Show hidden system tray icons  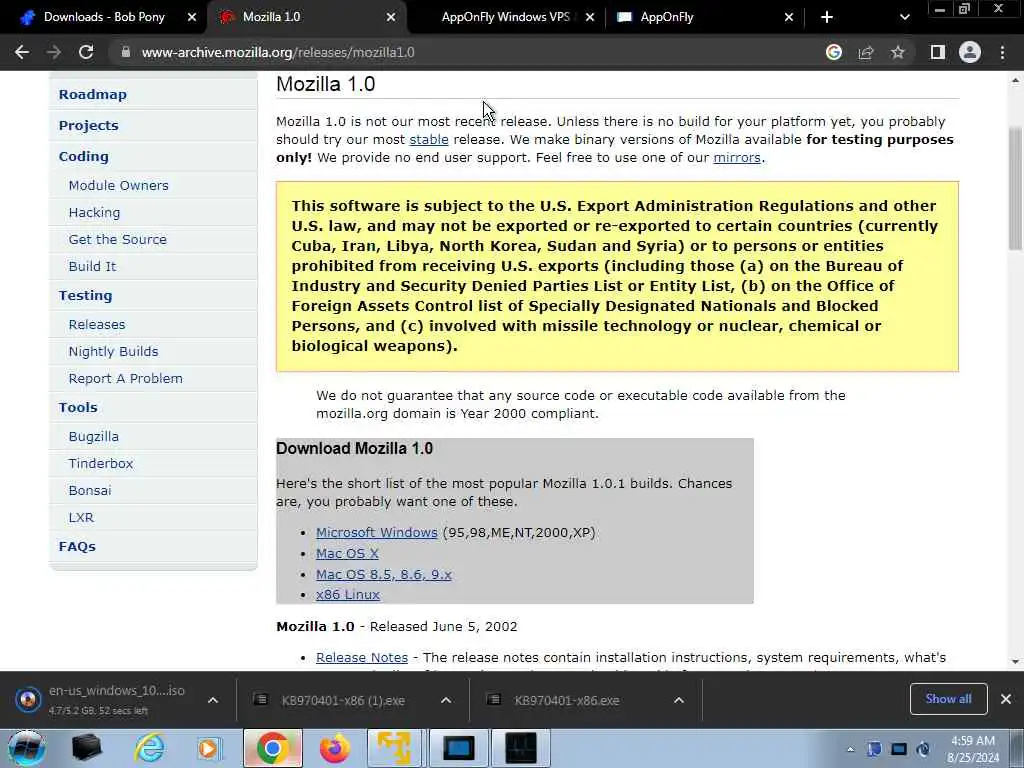850,749
